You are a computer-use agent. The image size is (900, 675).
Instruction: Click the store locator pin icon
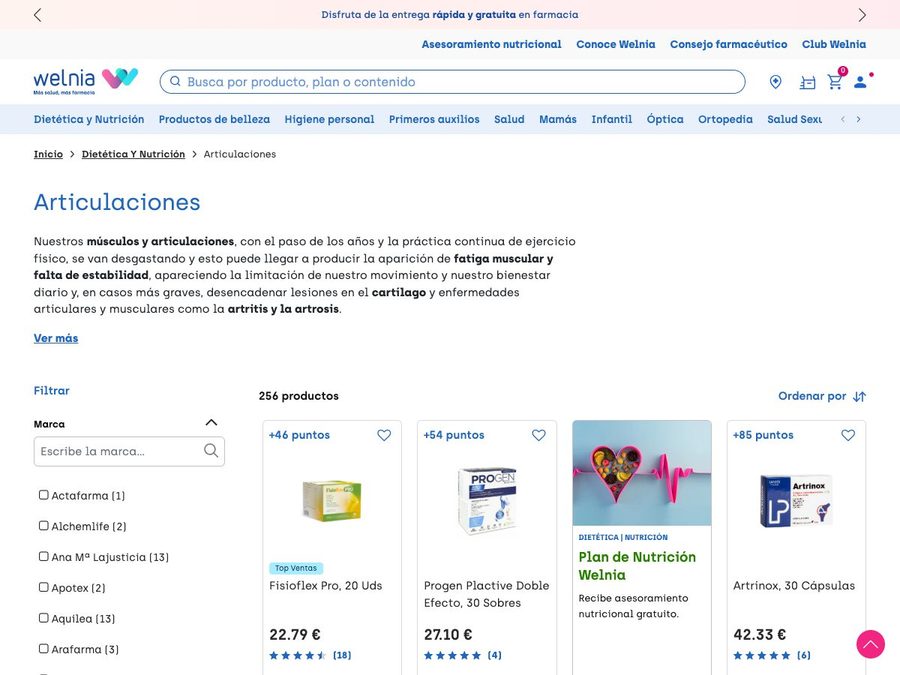pos(775,82)
